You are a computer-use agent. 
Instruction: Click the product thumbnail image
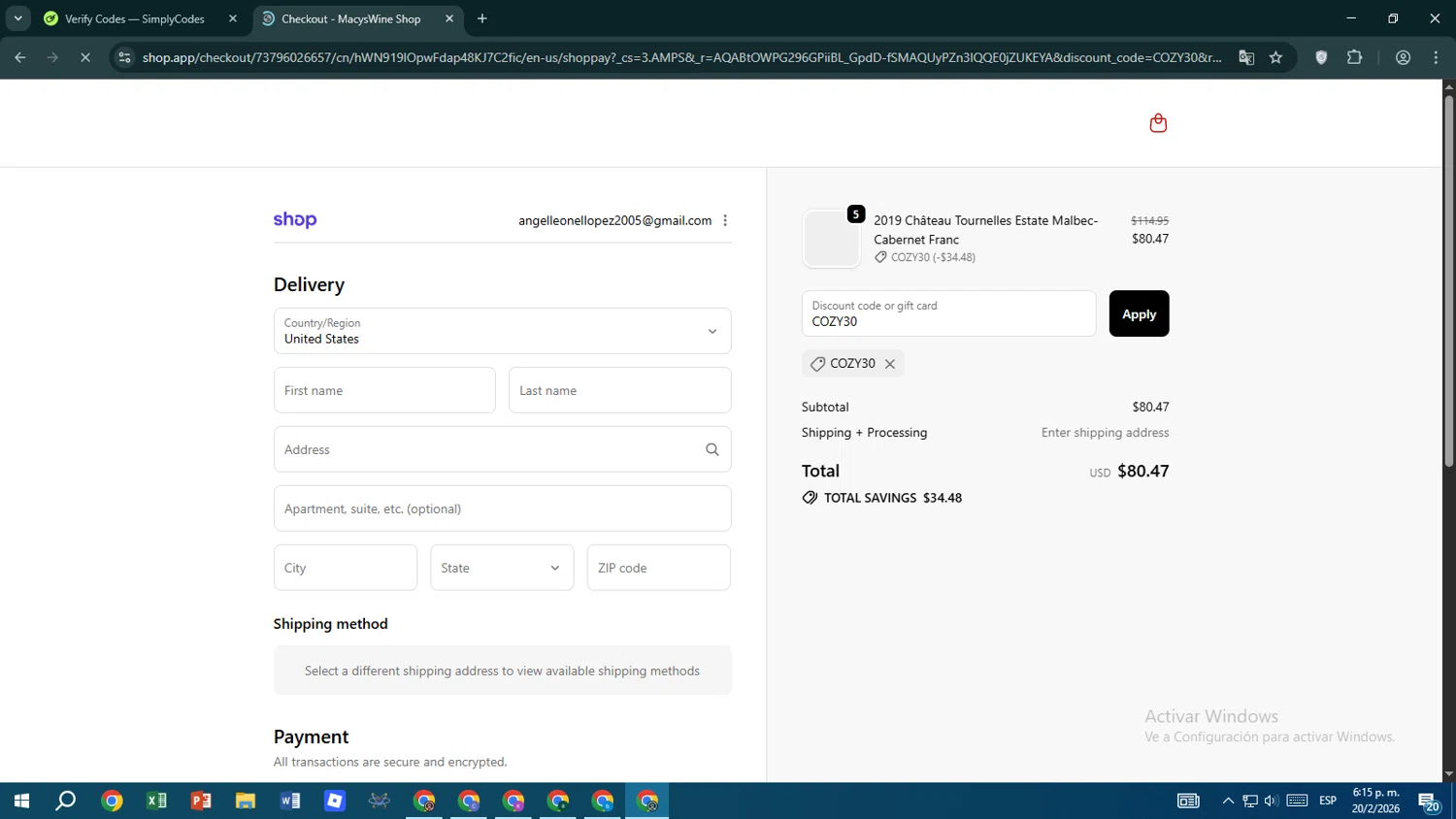pos(831,239)
